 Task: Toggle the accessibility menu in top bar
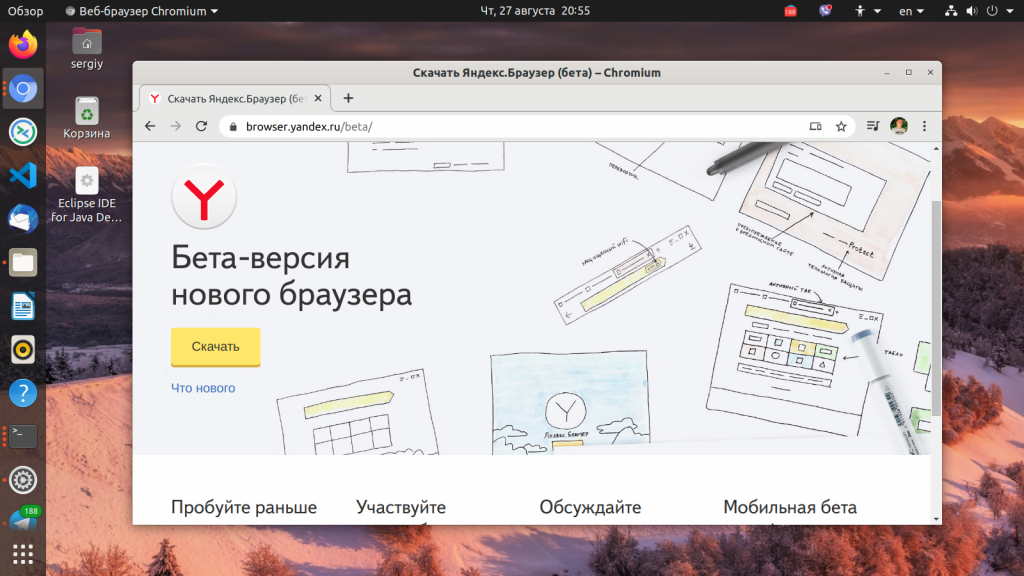860,11
